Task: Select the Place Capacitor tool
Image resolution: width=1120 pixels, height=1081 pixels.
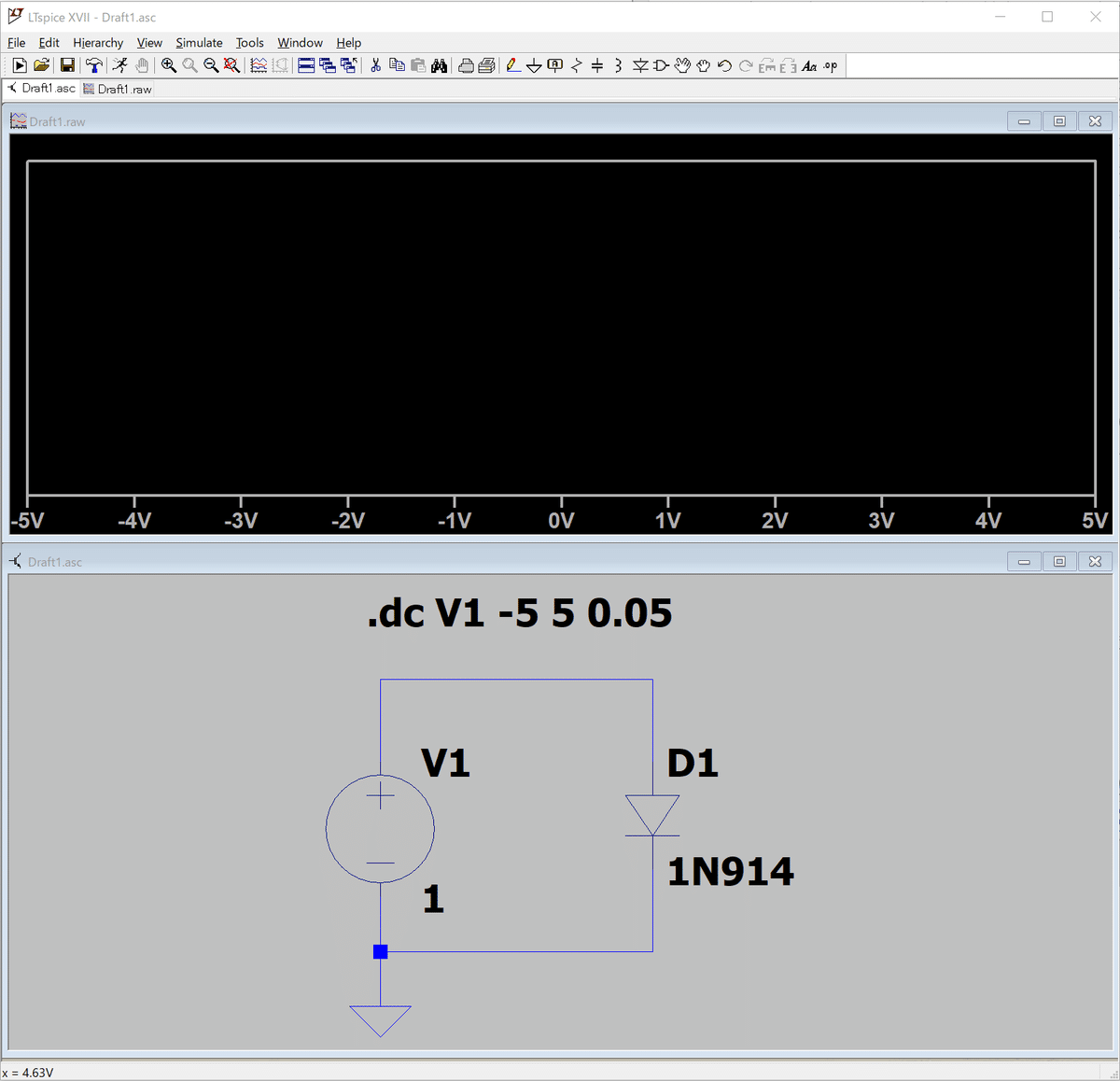Action: [597, 65]
